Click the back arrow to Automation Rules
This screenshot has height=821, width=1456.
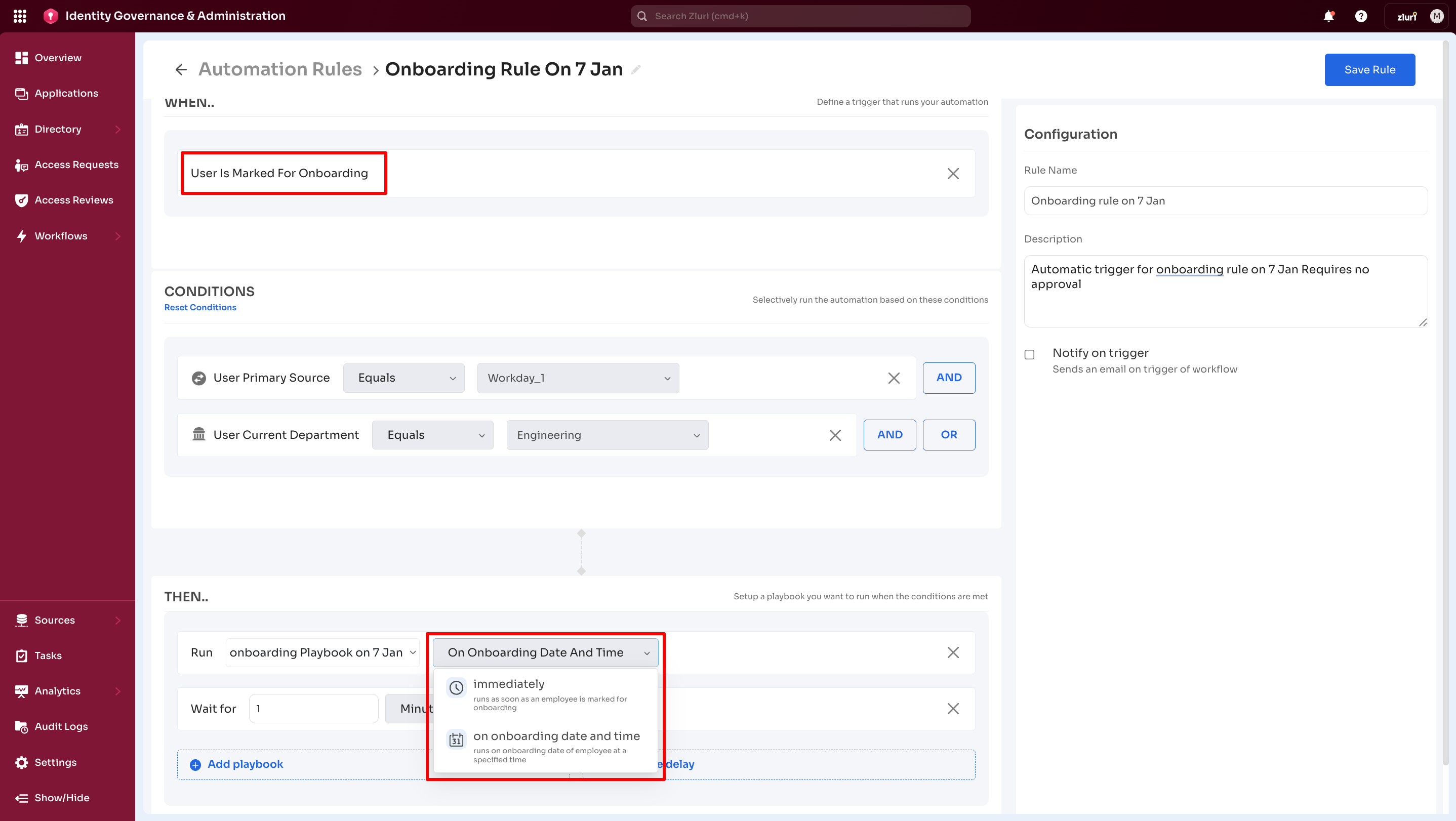coord(180,69)
